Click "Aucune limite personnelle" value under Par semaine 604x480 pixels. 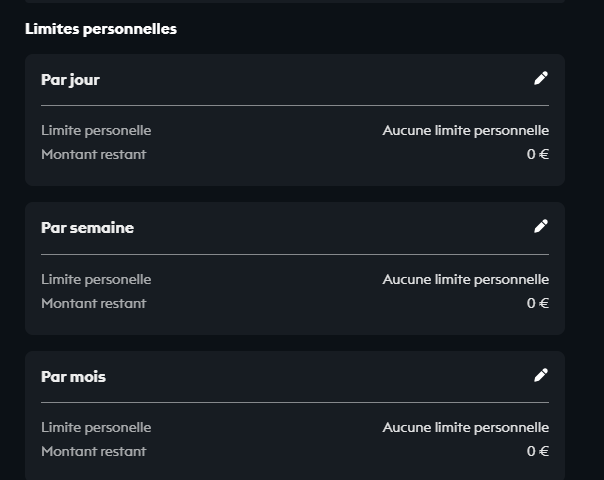click(465, 279)
